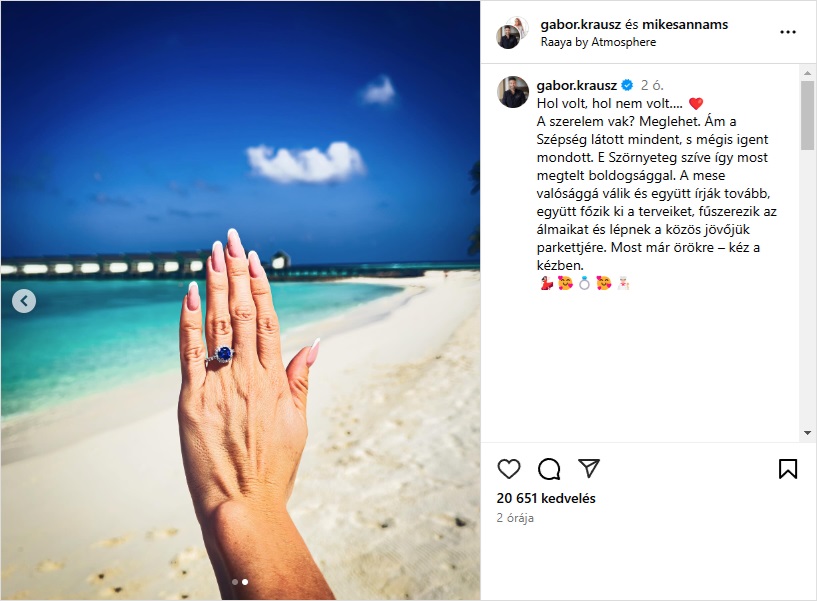Like the post with the heart icon
Screen dimensions: 817x601
[509, 469]
